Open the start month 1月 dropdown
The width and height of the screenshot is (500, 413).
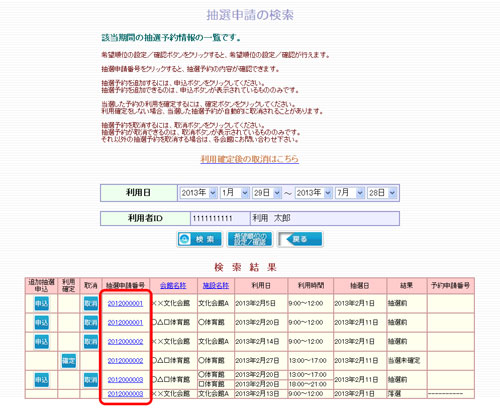tap(235, 193)
